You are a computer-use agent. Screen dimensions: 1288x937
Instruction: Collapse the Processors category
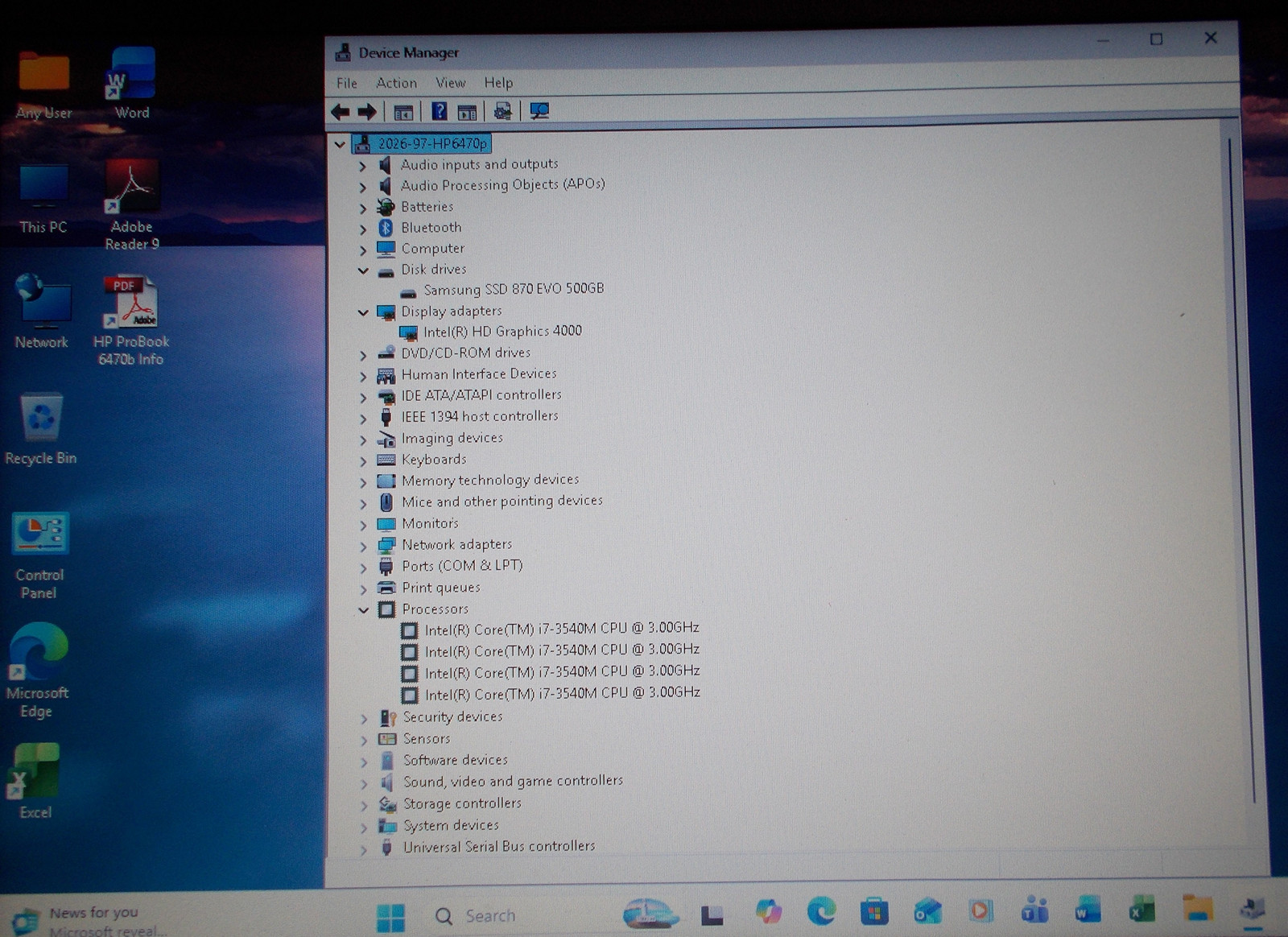[x=363, y=610]
